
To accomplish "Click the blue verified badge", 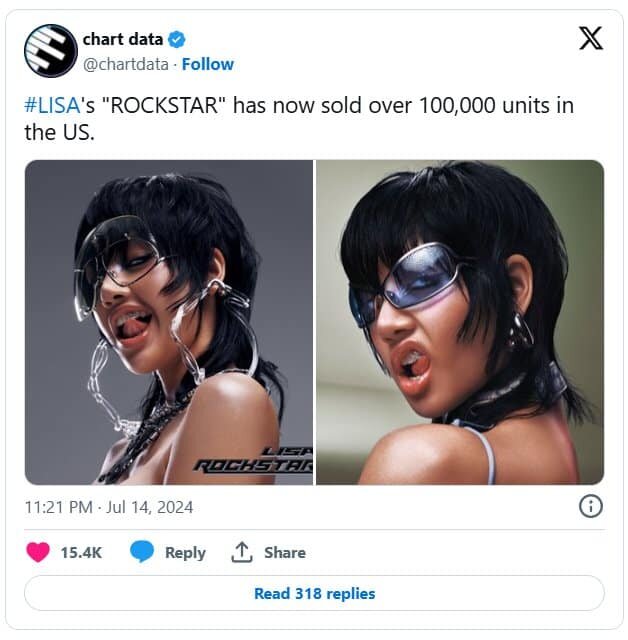I will 177,40.
